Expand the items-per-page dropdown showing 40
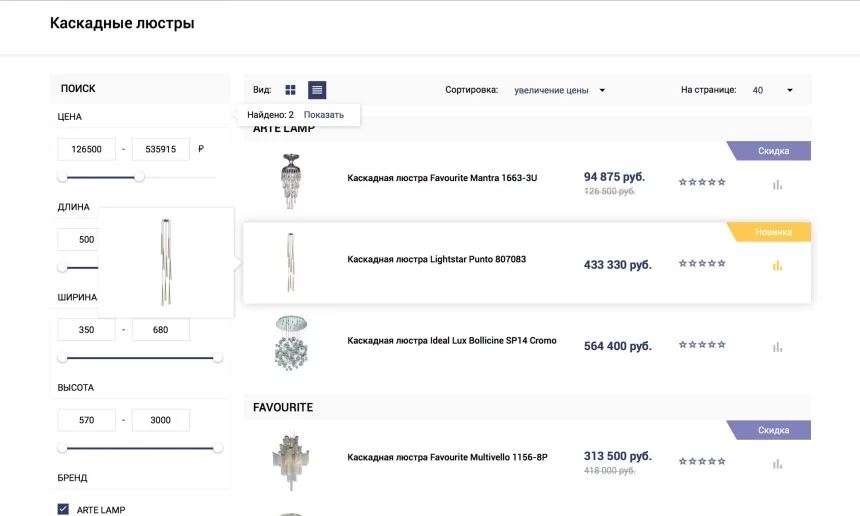 pos(772,90)
